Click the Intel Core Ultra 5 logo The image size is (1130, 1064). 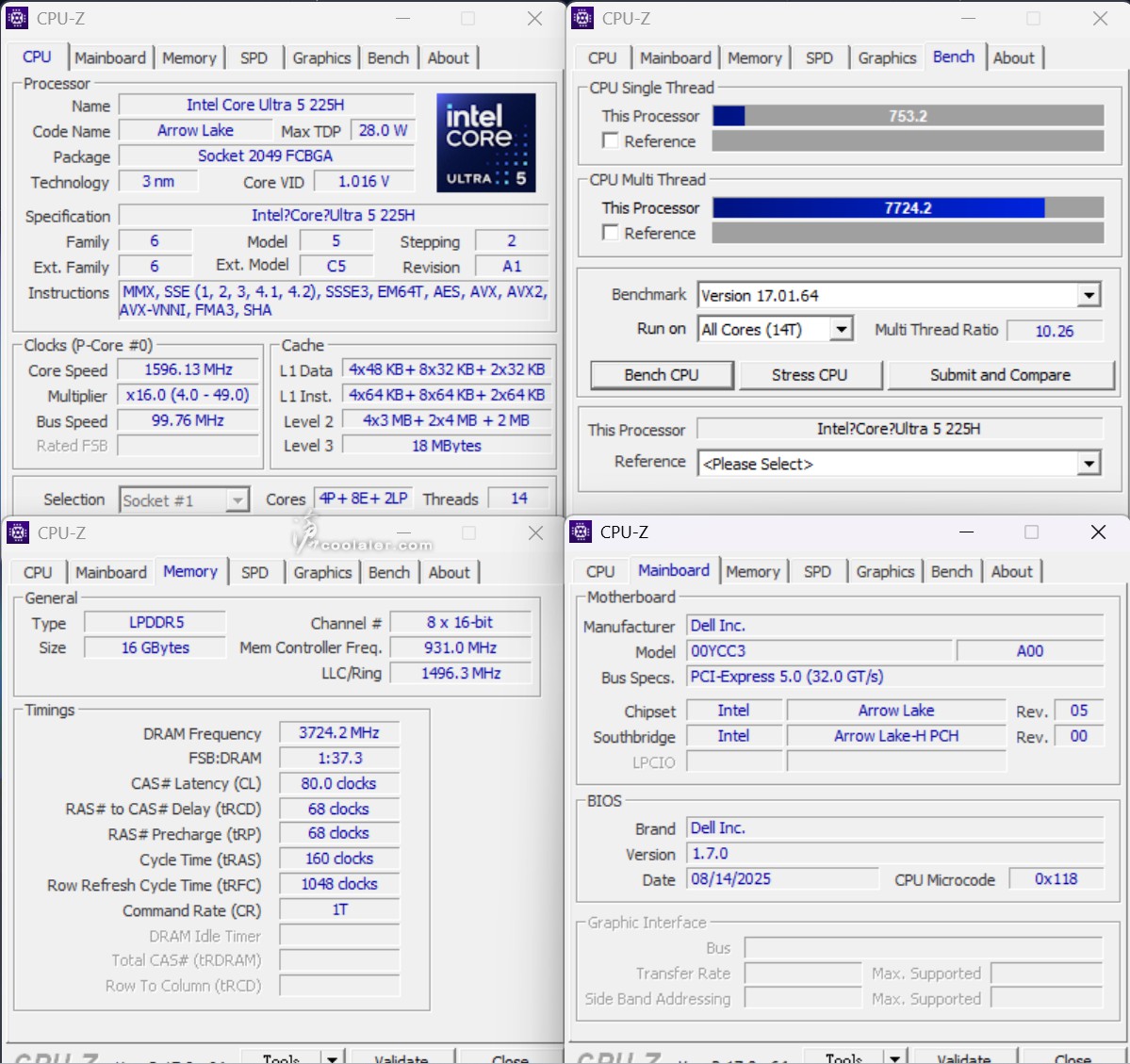485,142
